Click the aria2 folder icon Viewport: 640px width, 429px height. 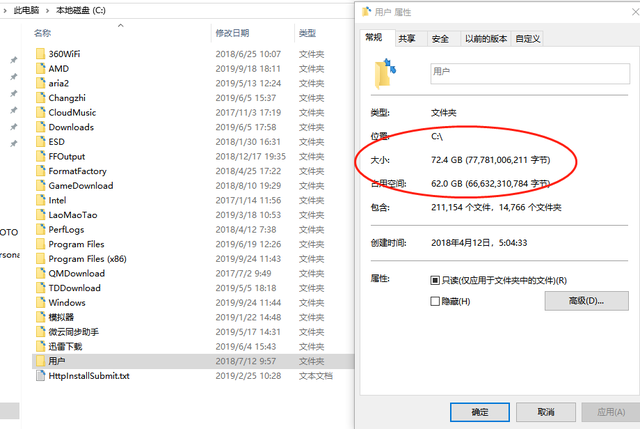click(40, 83)
